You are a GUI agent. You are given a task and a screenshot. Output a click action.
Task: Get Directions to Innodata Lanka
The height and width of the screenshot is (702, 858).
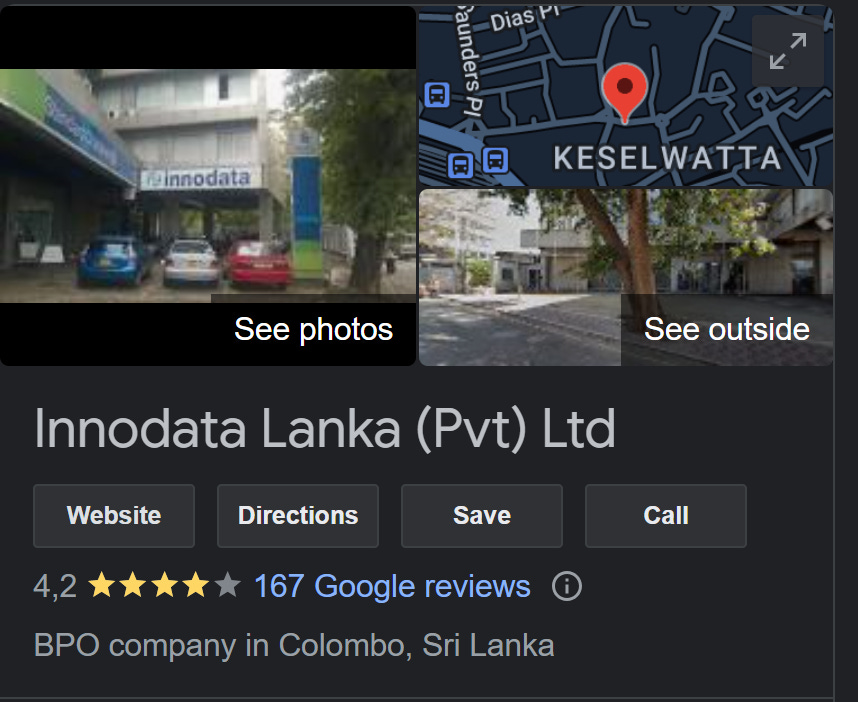298,516
